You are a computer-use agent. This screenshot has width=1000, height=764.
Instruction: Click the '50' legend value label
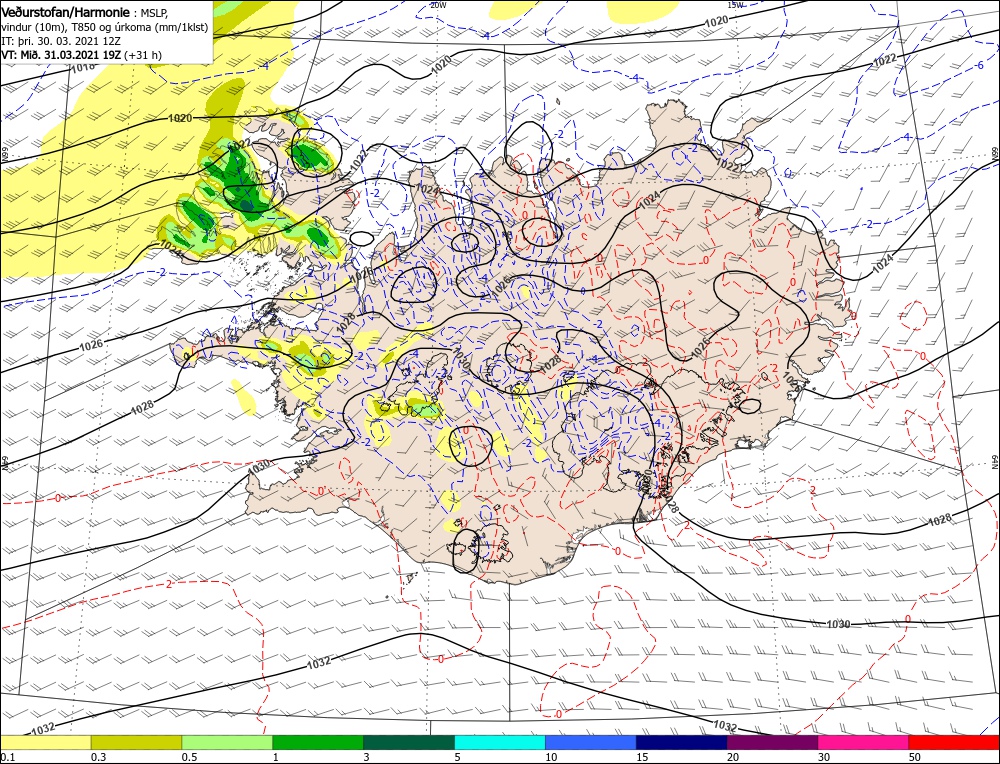(x=915, y=757)
